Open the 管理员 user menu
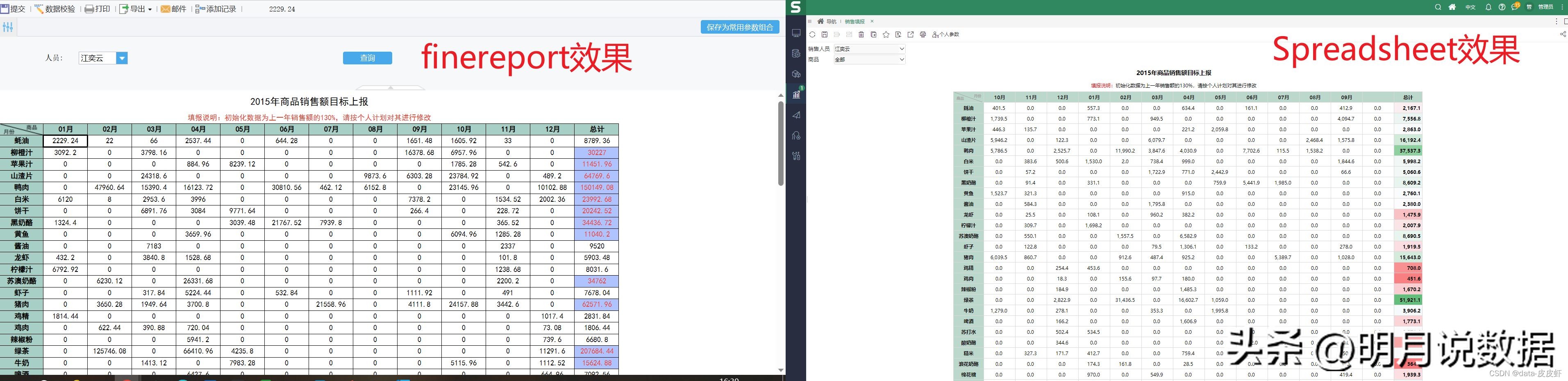This screenshot has width=1568, height=381. (1545, 7)
